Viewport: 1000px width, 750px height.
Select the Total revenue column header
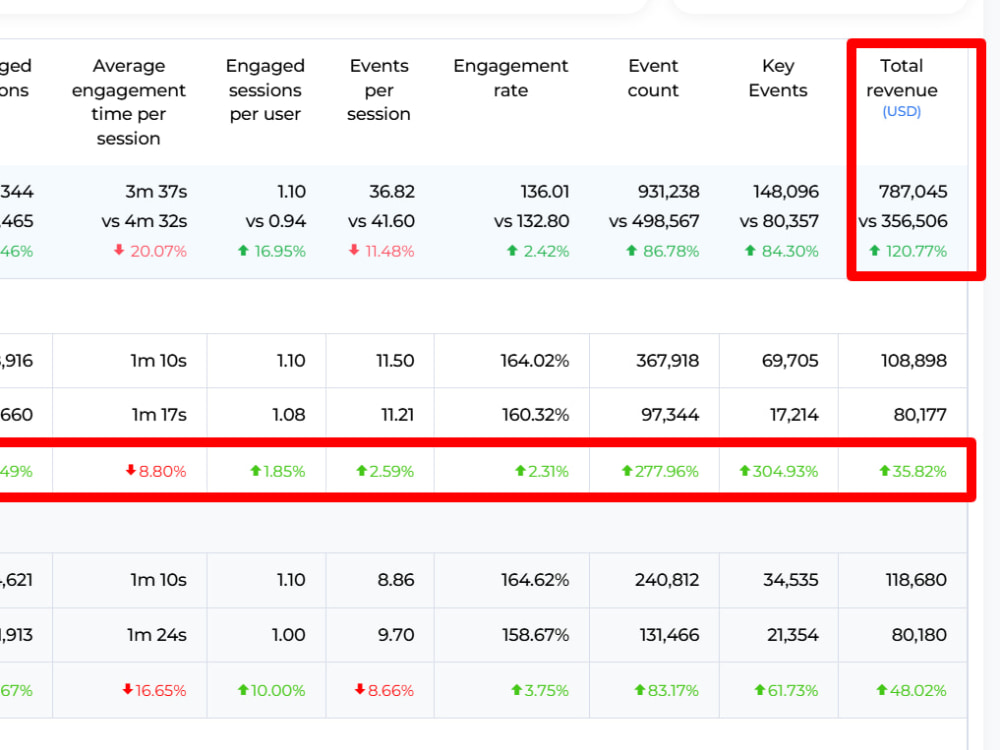[902, 78]
